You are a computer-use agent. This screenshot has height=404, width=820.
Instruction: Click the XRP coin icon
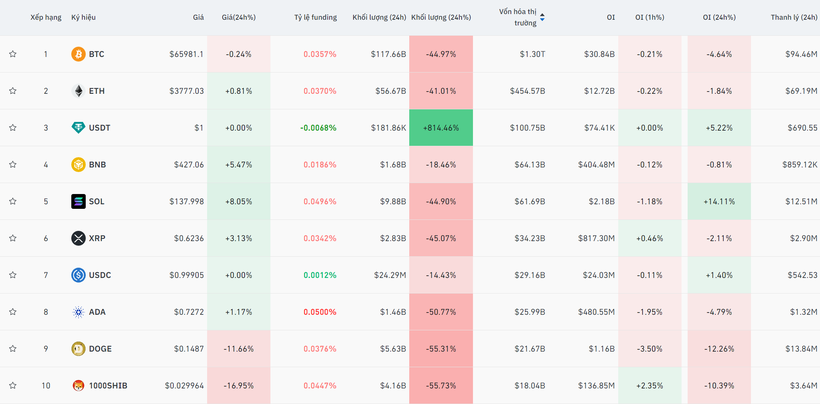78,238
